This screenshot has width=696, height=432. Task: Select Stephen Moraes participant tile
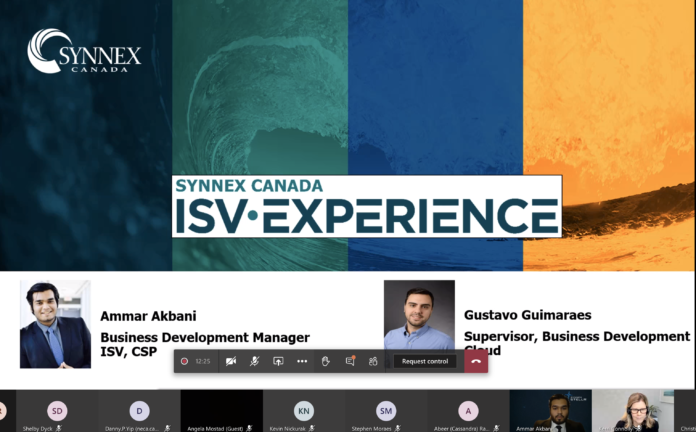point(386,411)
